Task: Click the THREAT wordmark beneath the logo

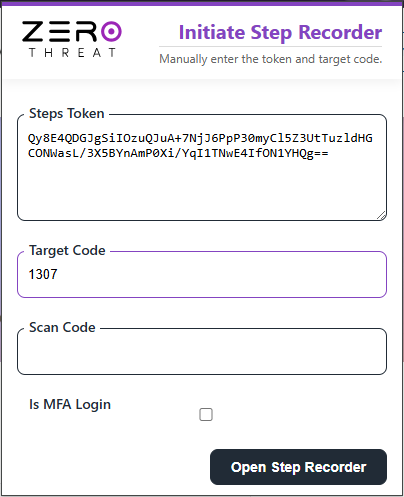Action: (72, 53)
